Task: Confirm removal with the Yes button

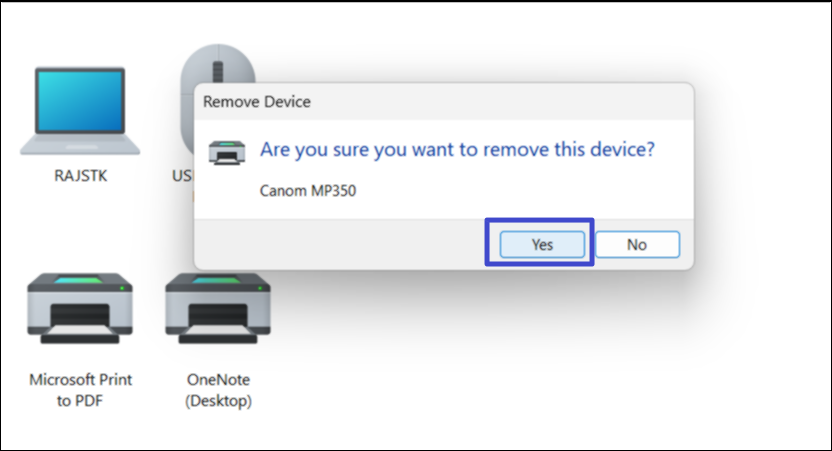Action: 541,244
